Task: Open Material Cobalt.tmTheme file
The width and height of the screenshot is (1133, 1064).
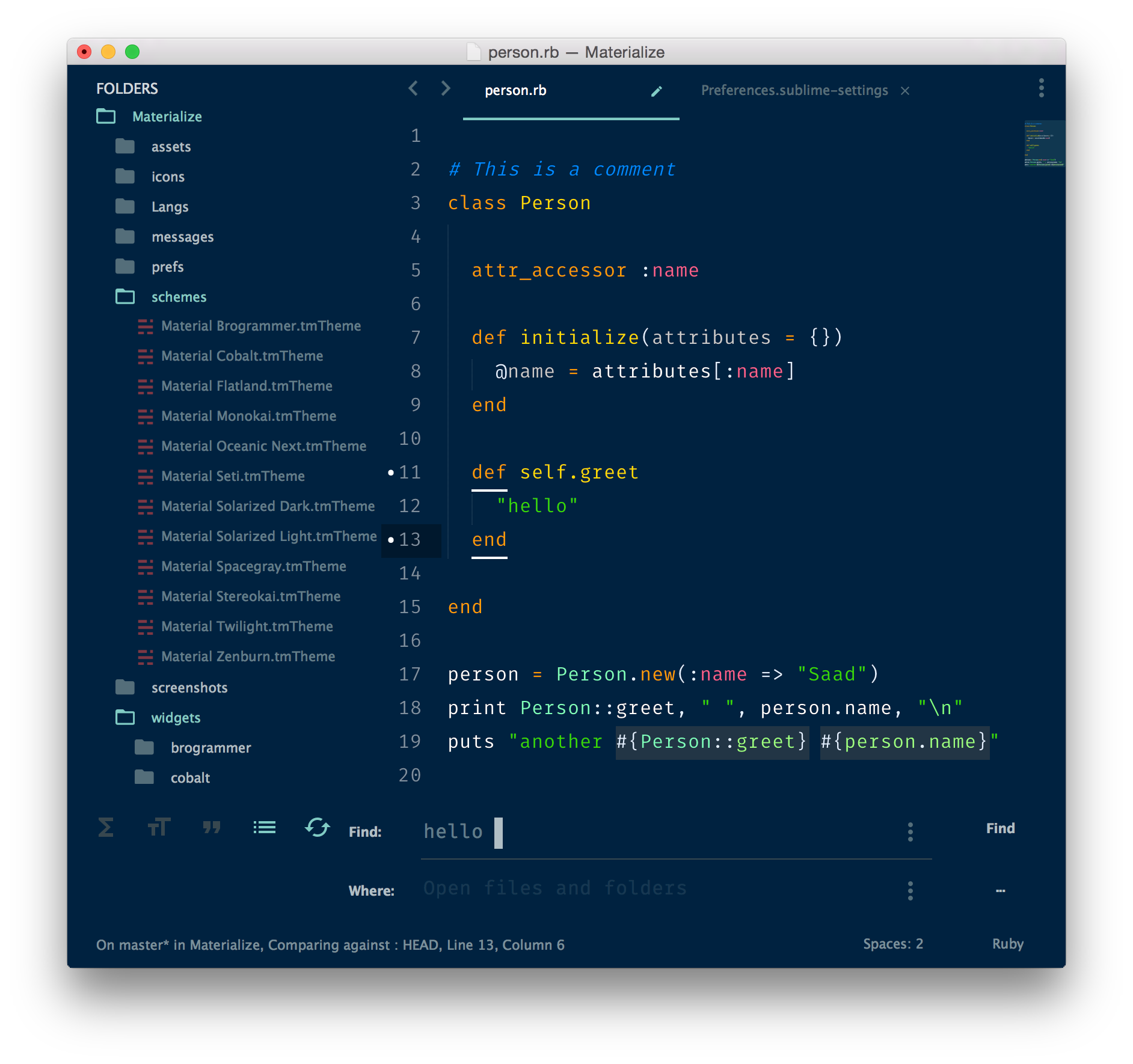Action: [242, 356]
